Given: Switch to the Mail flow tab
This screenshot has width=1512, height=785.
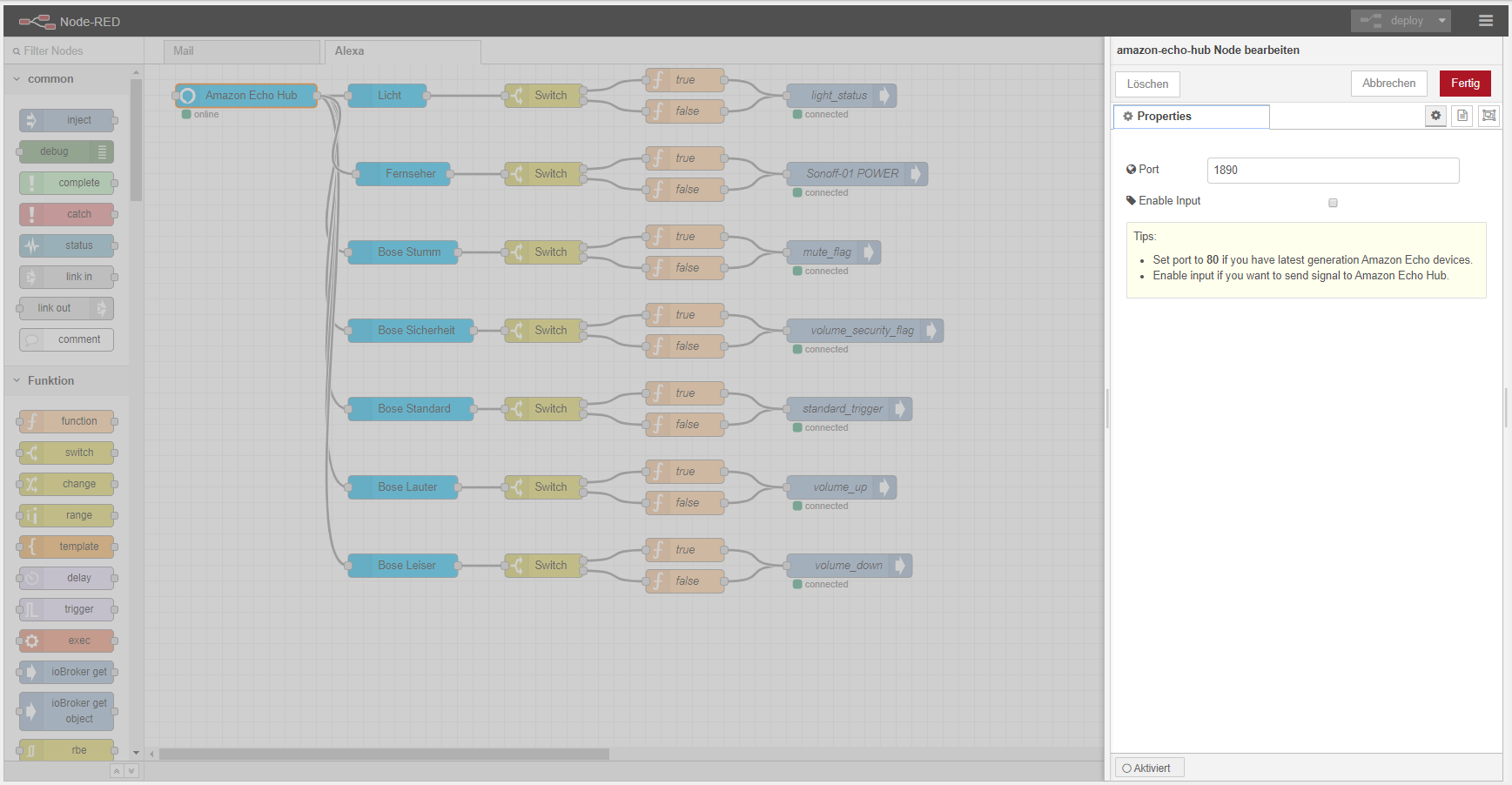Looking at the screenshot, I should [242, 51].
